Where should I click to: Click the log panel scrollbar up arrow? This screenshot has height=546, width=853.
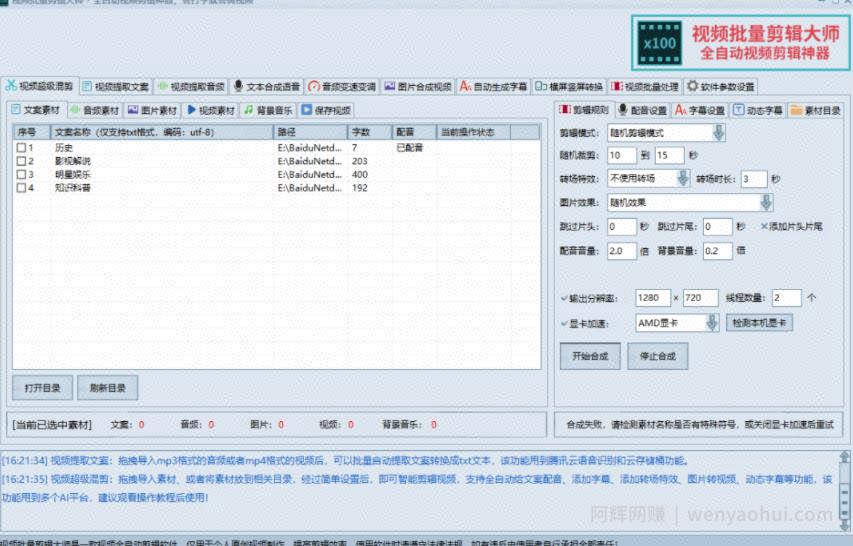(x=844, y=457)
